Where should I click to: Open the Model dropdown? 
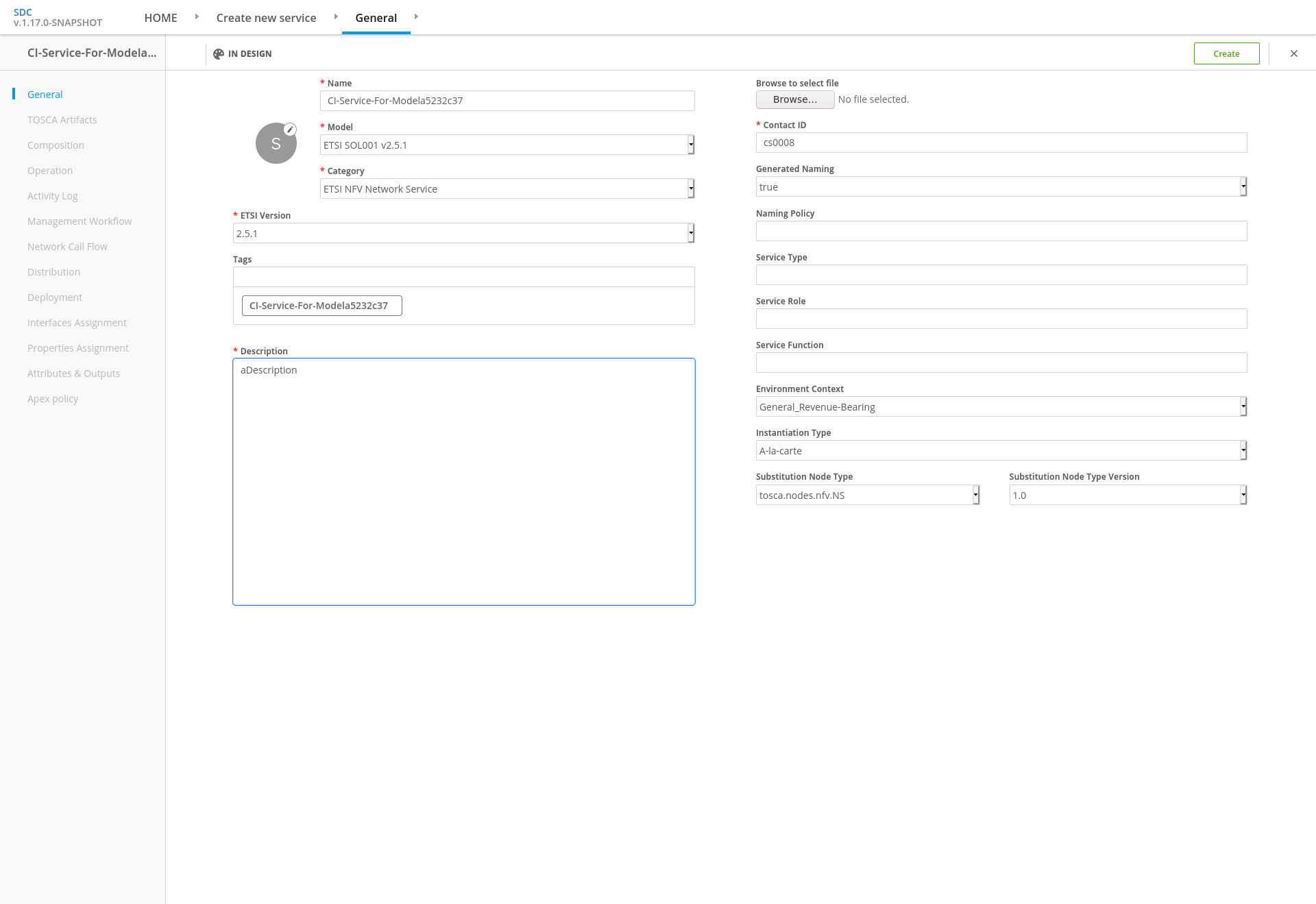[x=507, y=145]
